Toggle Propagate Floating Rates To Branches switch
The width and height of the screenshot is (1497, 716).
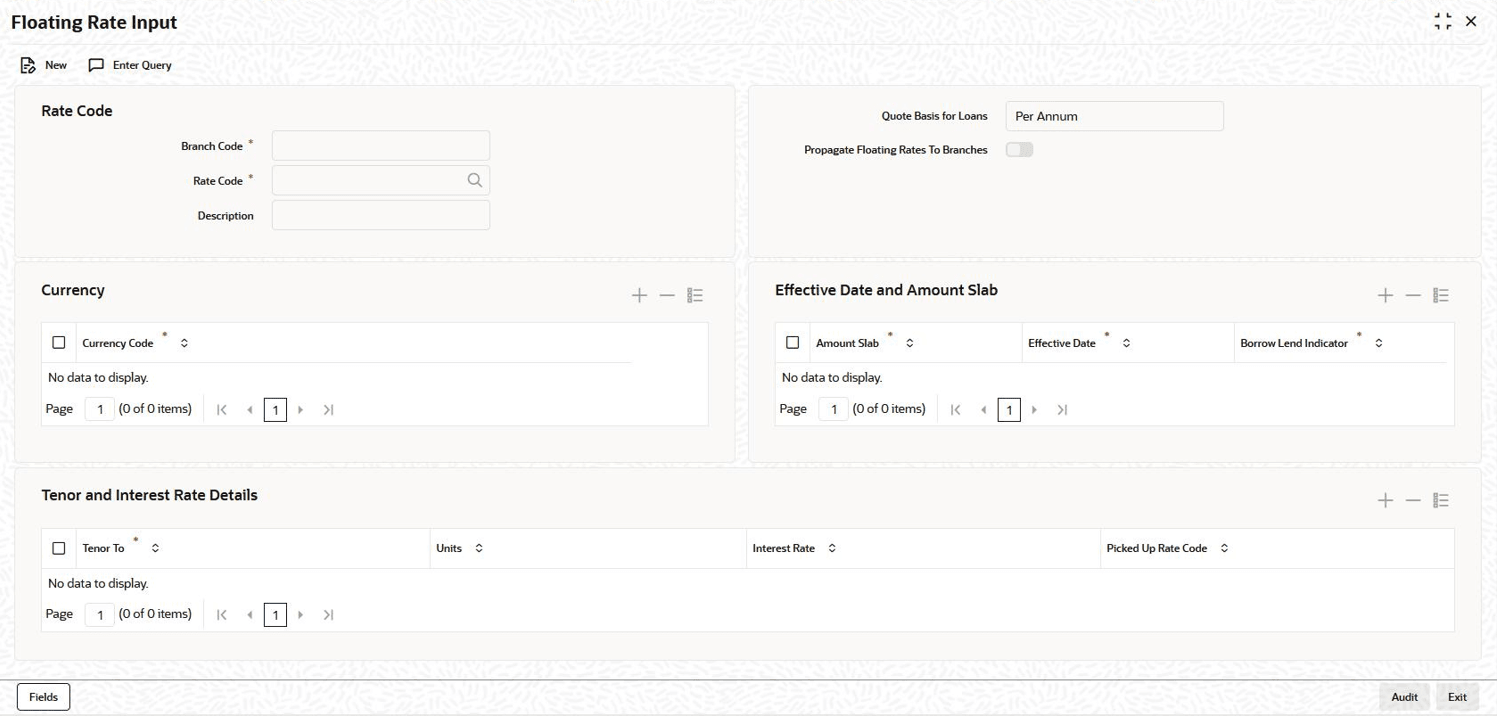(1019, 150)
